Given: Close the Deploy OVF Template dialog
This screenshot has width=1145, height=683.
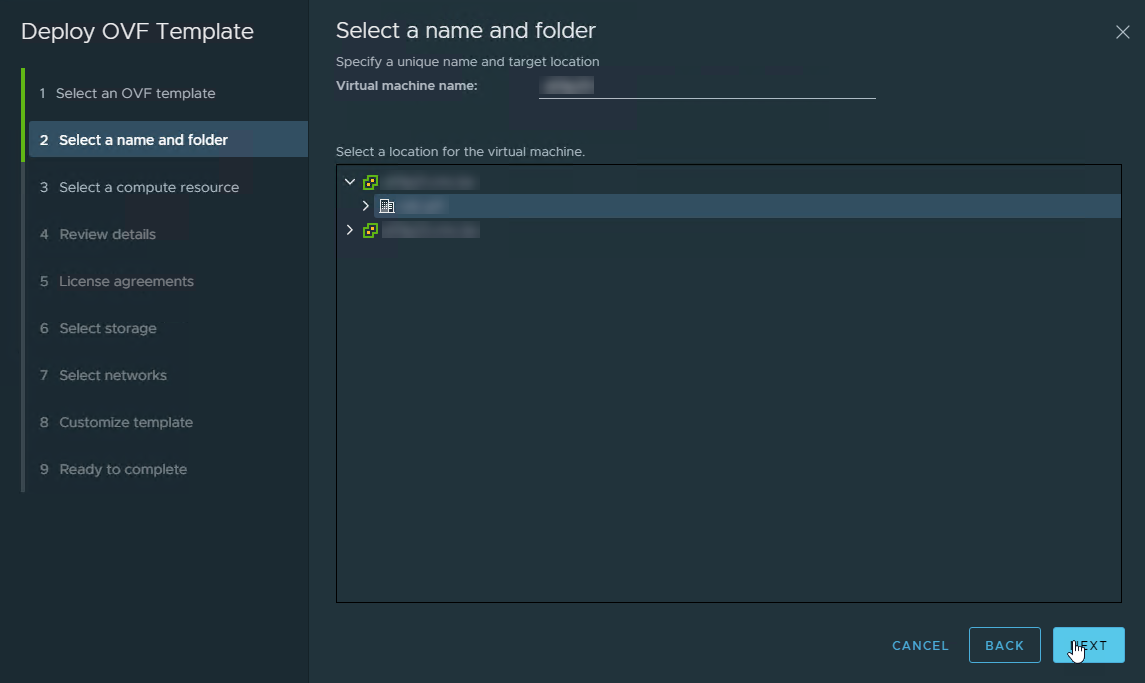Looking at the screenshot, I should [x=1122, y=32].
